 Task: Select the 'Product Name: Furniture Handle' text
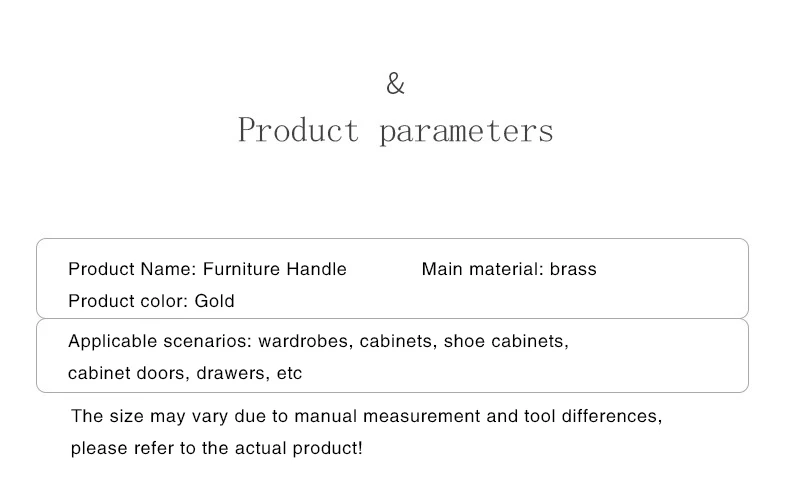(x=207, y=269)
